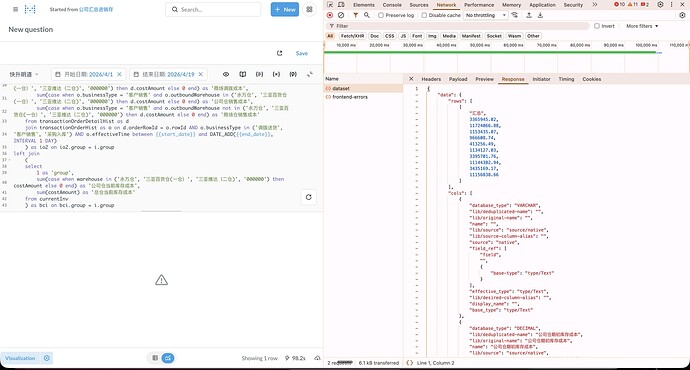Select the All request type filter
Image resolution: width=690 pixels, height=370 pixels.
[330, 36]
